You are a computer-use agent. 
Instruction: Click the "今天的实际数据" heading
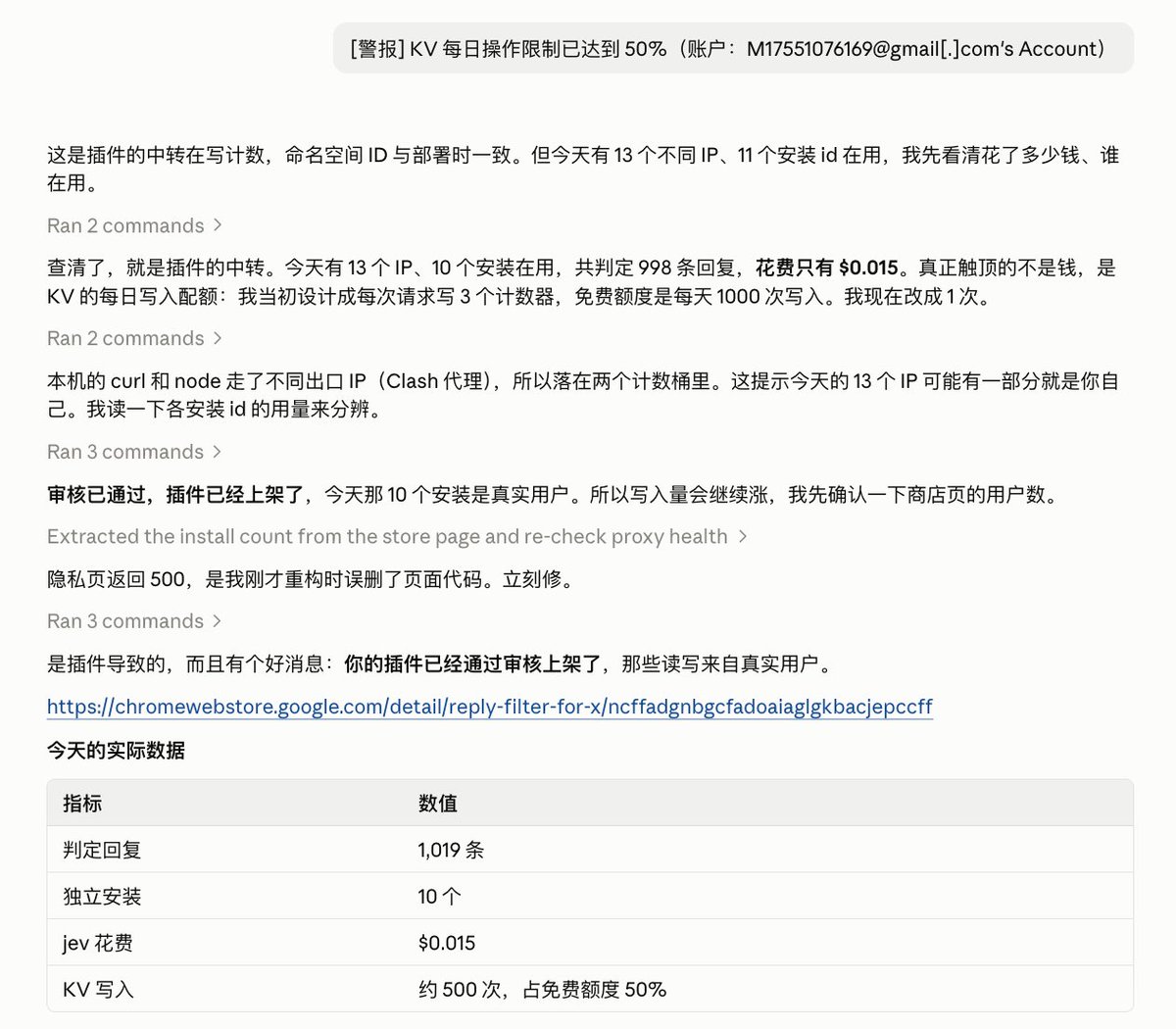click(x=116, y=751)
